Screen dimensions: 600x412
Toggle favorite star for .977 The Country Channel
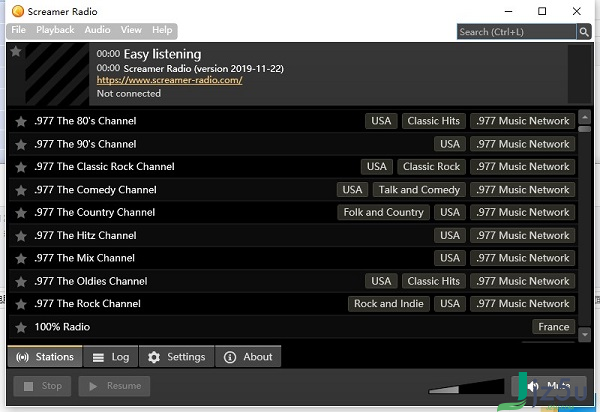click(x=21, y=213)
